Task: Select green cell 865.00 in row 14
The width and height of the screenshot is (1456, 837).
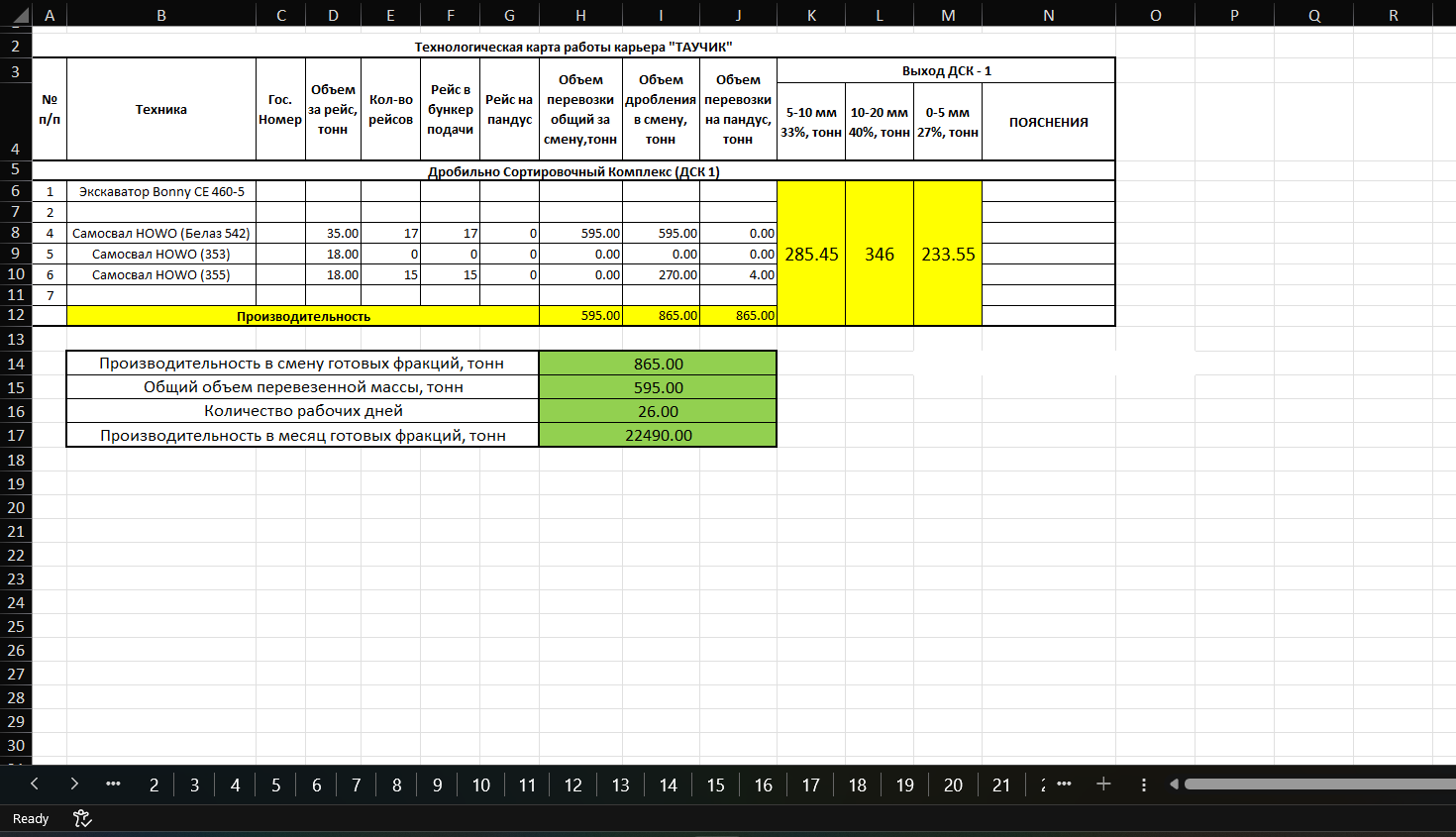Action: pos(658,364)
